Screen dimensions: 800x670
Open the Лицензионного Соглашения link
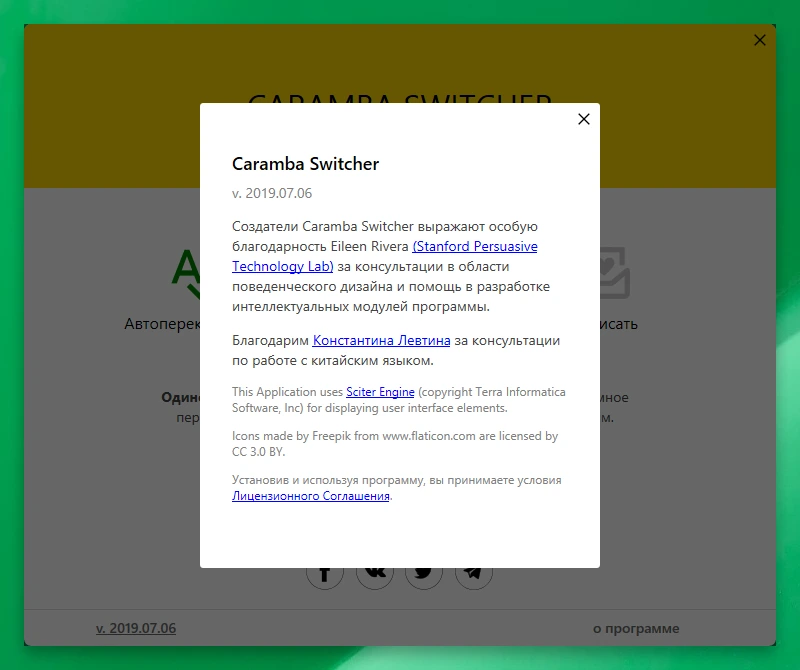[x=311, y=496]
